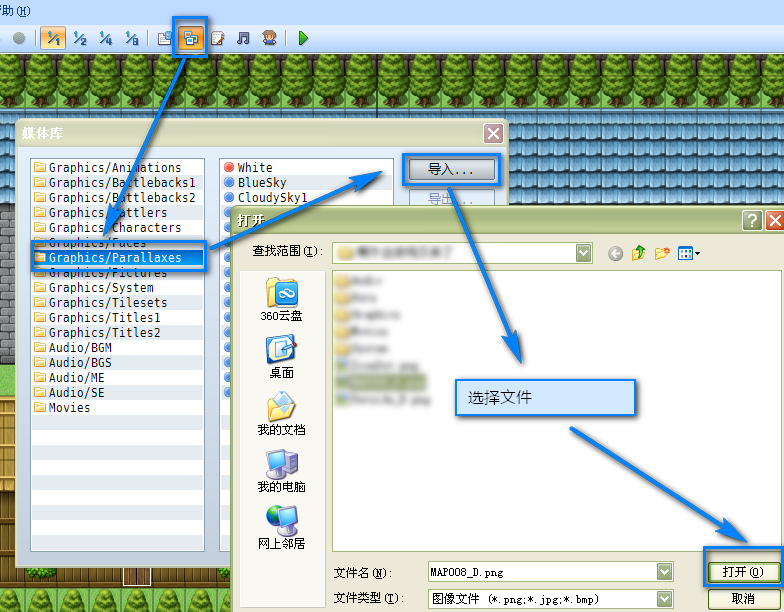Go to 我的电脑 in places bar
Screen dimensions: 784x612
point(281,470)
